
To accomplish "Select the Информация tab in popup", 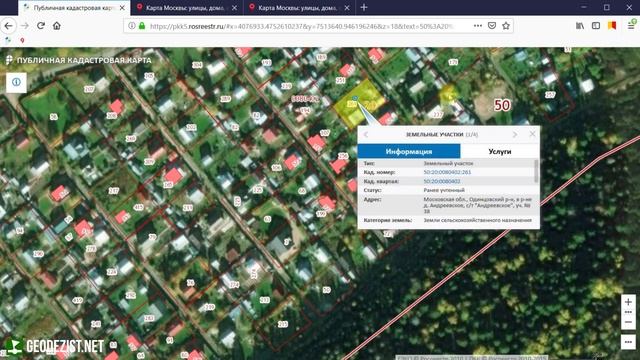I will (409, 151).
